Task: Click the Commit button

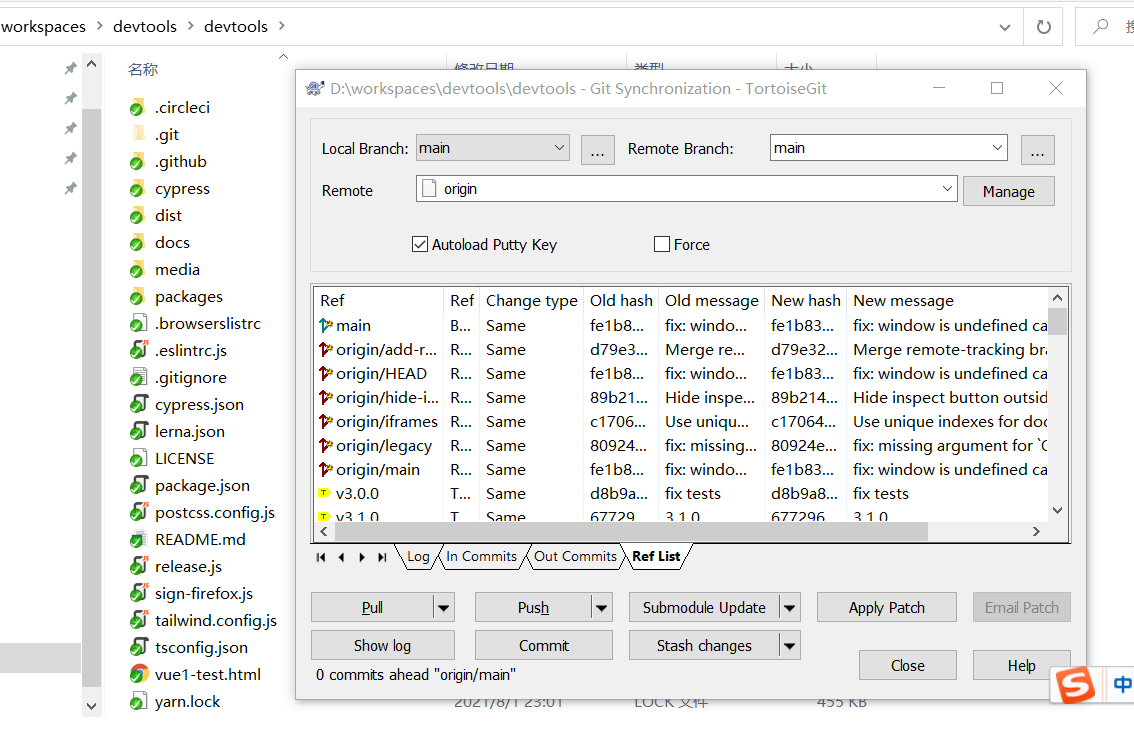Action: tap(544, 645)
